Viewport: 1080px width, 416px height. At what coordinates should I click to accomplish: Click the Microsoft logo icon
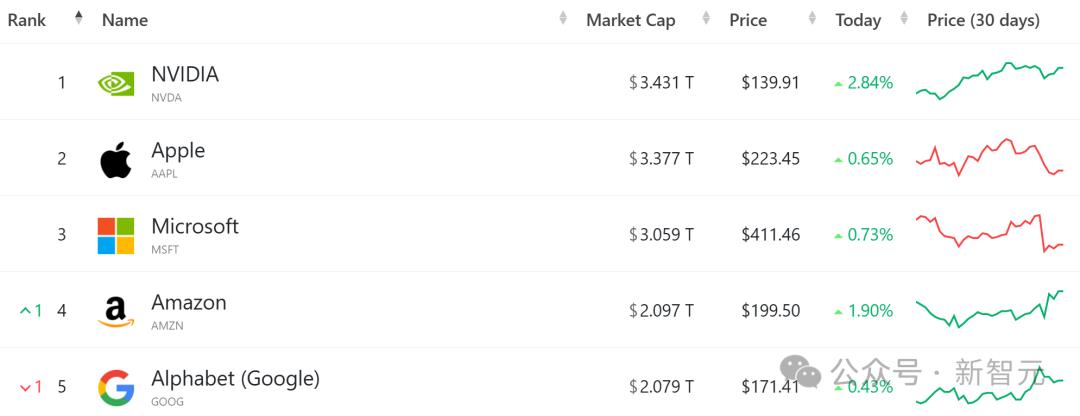(116, 236)
